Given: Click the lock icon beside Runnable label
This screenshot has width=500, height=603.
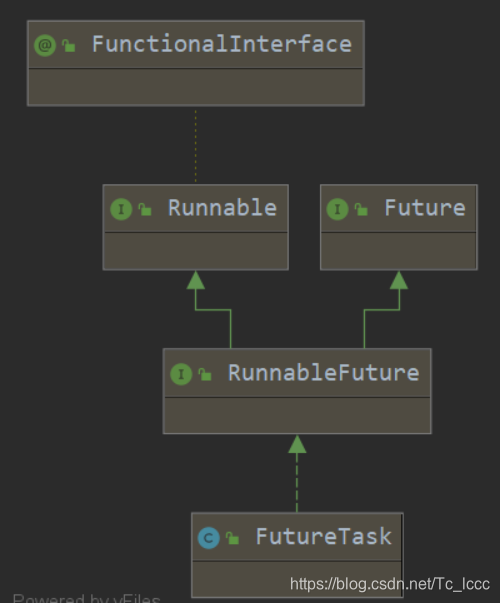Looking at the screenshot, I should coord(145,209).
